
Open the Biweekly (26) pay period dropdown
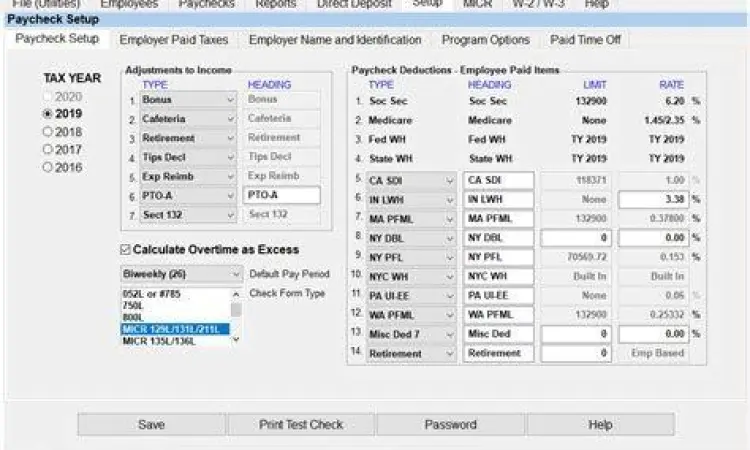coord(181,274)
